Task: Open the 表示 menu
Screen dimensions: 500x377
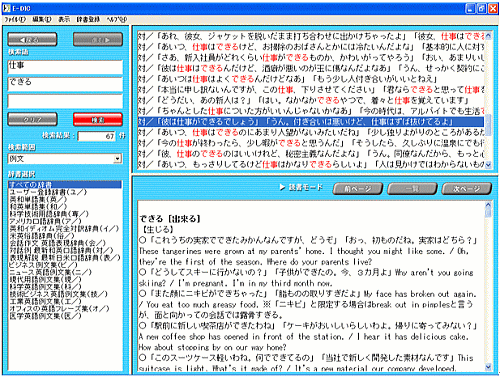Action: coord(64,19)
